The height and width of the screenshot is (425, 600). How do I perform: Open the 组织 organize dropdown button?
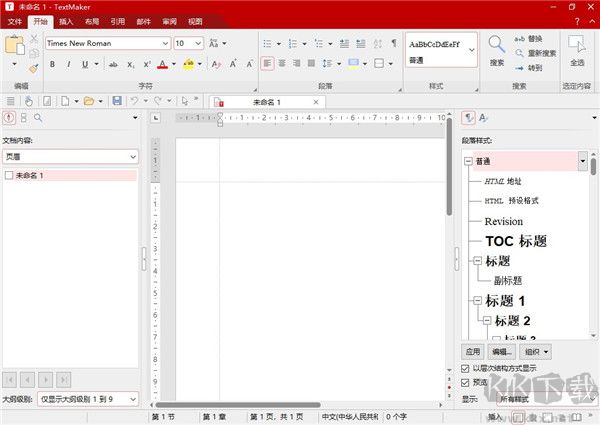tap(536, 352)
